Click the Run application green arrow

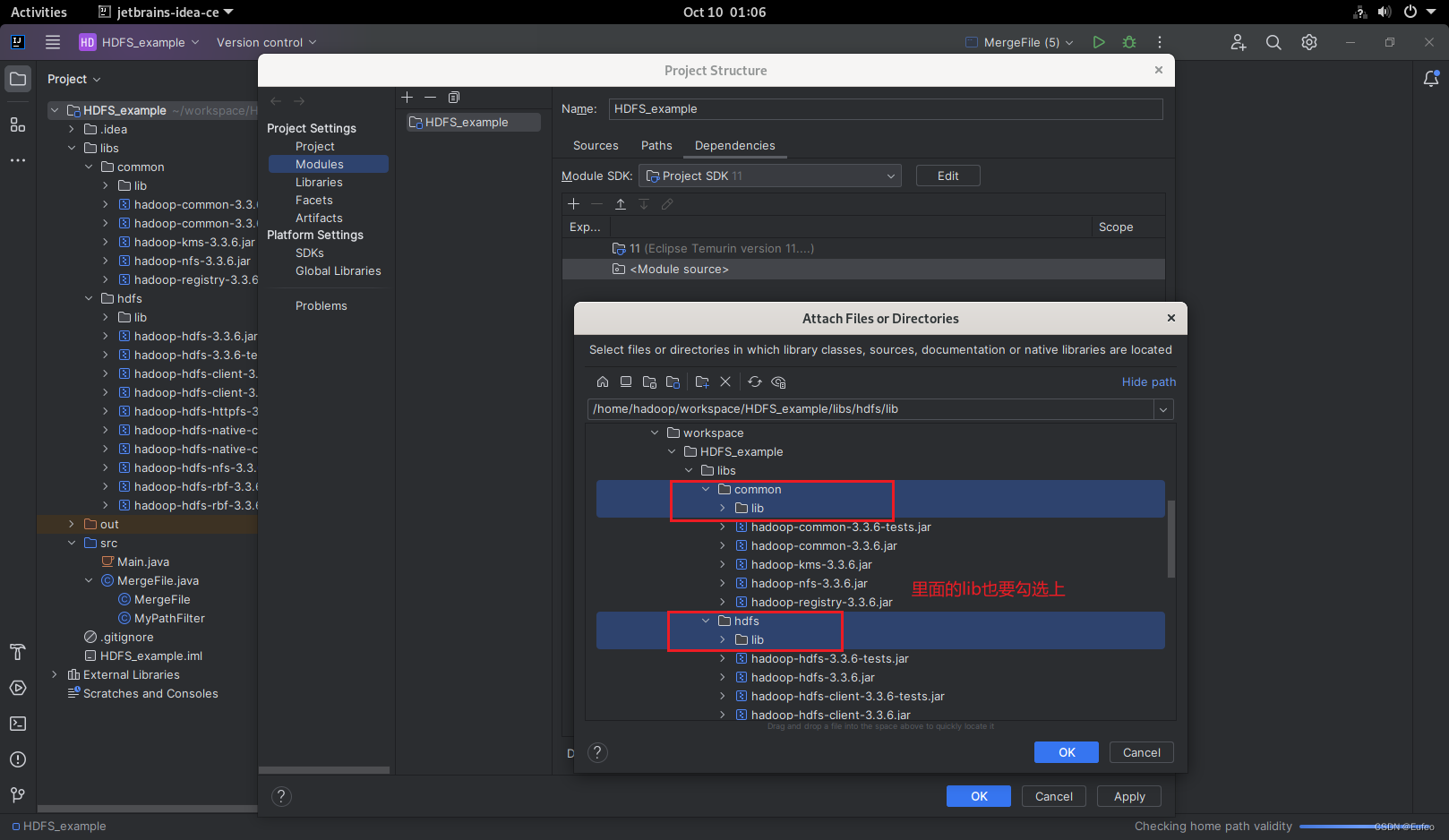click(1099, 42)
